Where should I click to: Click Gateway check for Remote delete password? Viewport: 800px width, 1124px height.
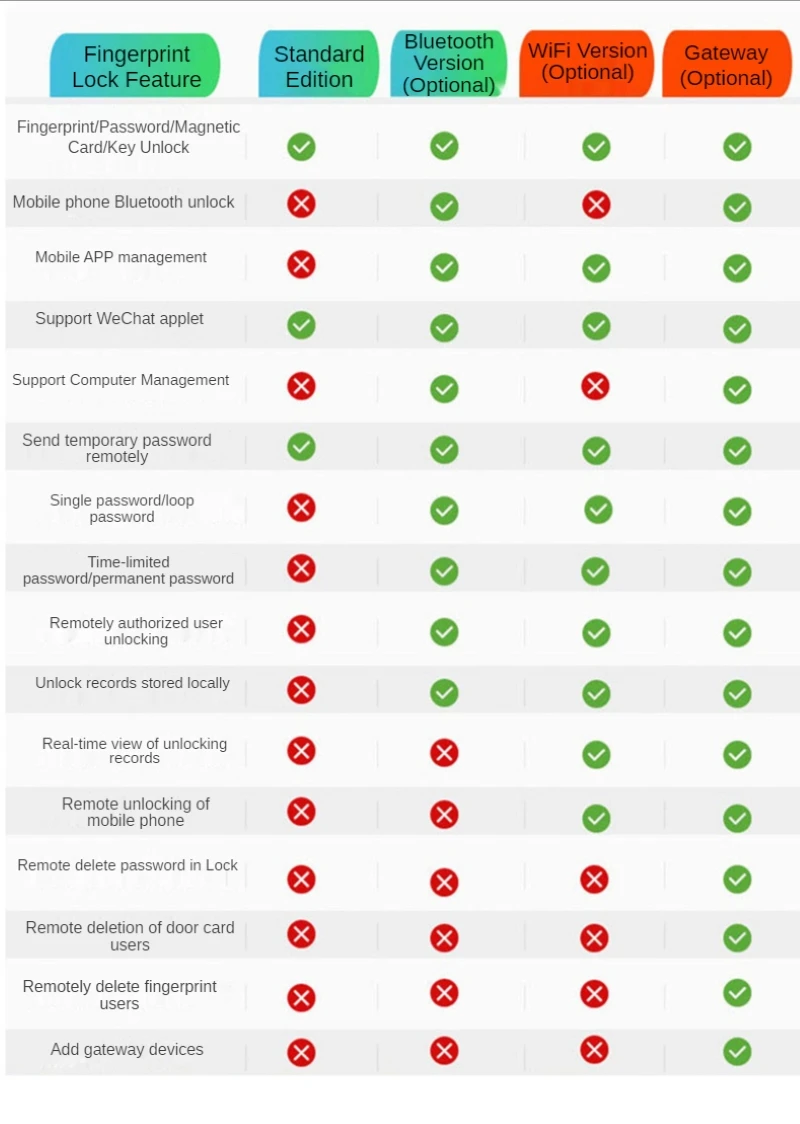coord(737,879)
